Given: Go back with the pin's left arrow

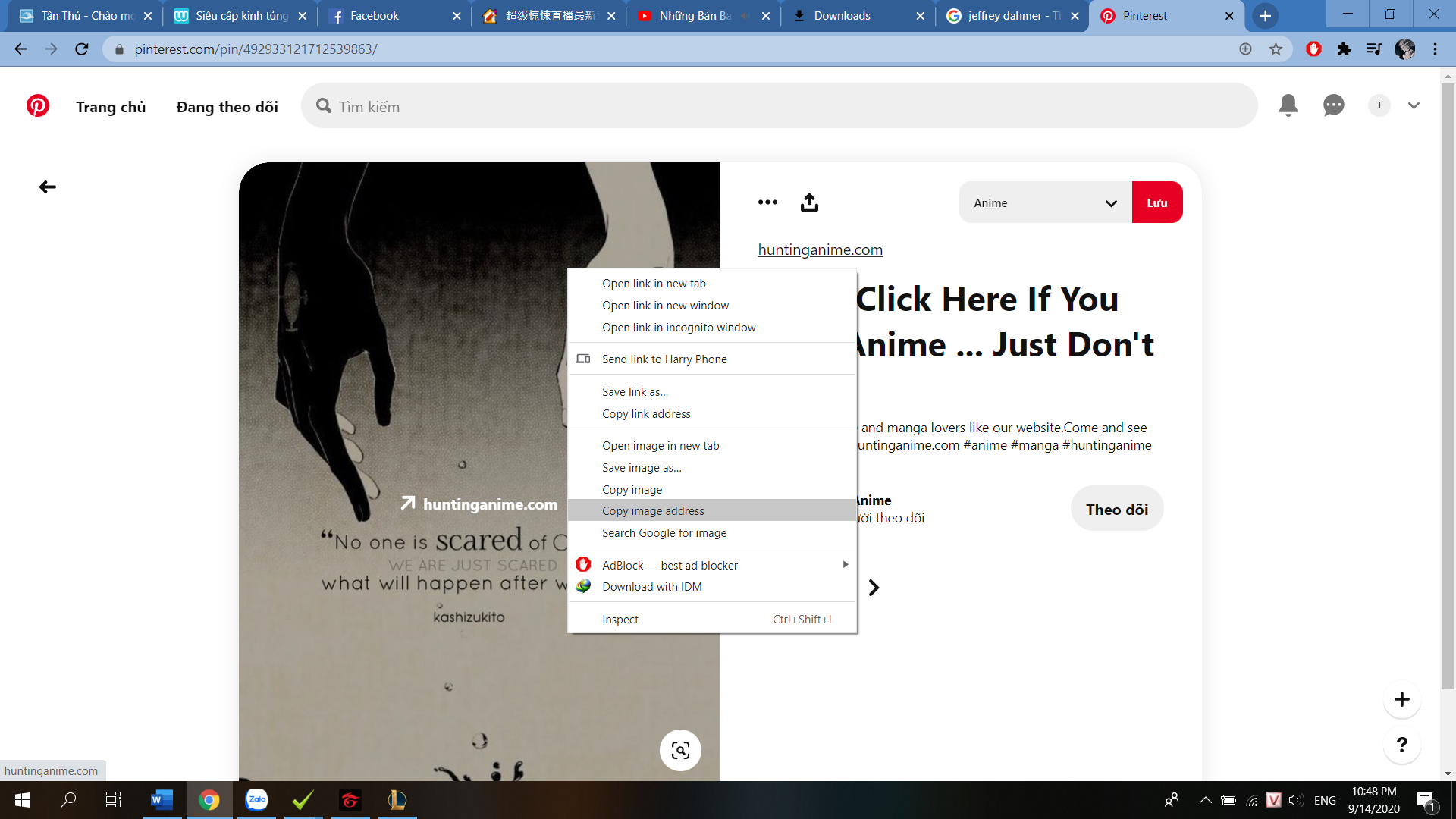Looking at the screenshot, I should coord(47,187).
